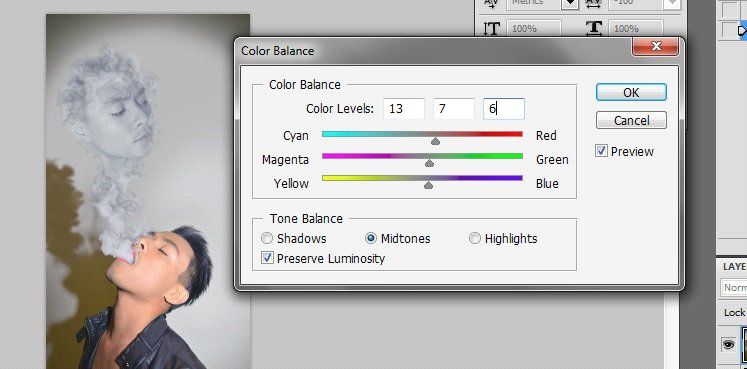Switch to the Layers panel tab
Image resolution: width=747 pixels, height=369 pixels.
(734, 267)
